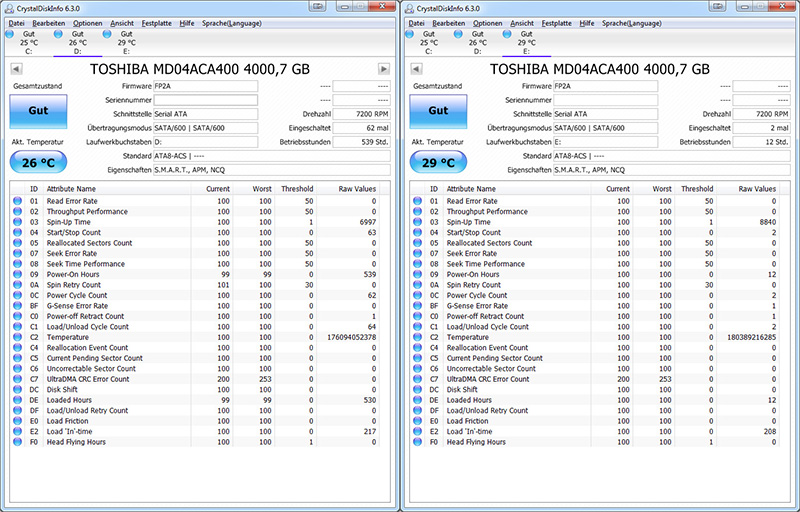Click Throughput Performance icon, right window
This screenshot has width=800, height=512.
(418, 211)
